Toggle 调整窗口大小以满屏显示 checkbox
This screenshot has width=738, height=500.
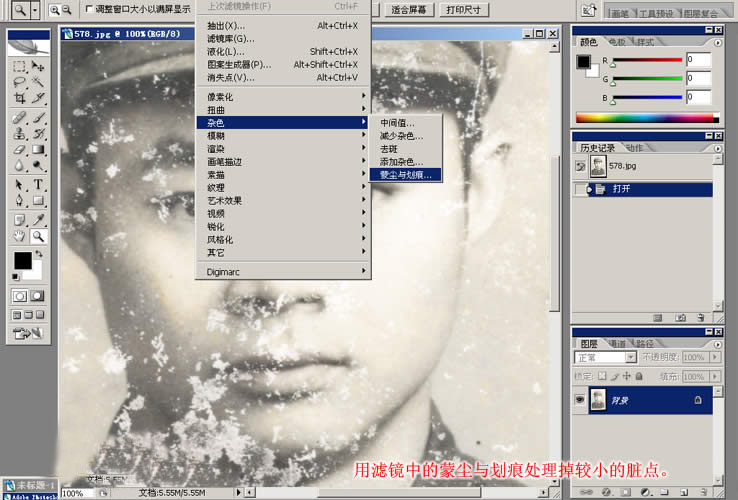(x=87, y=9)
